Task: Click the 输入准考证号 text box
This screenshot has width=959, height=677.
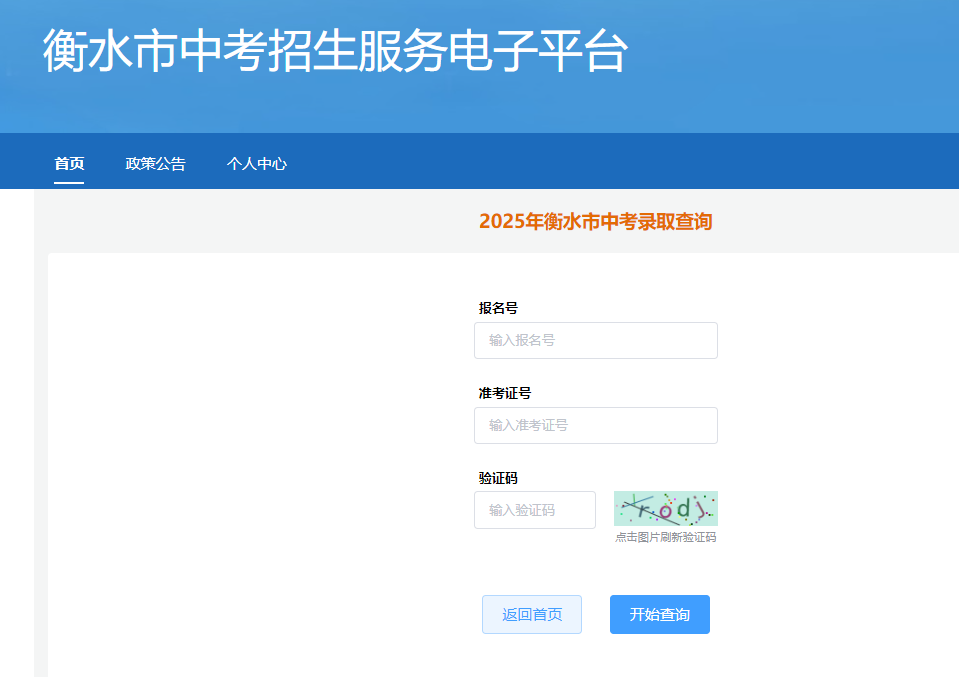Action: pyautogui.click(x=595, y=425)
